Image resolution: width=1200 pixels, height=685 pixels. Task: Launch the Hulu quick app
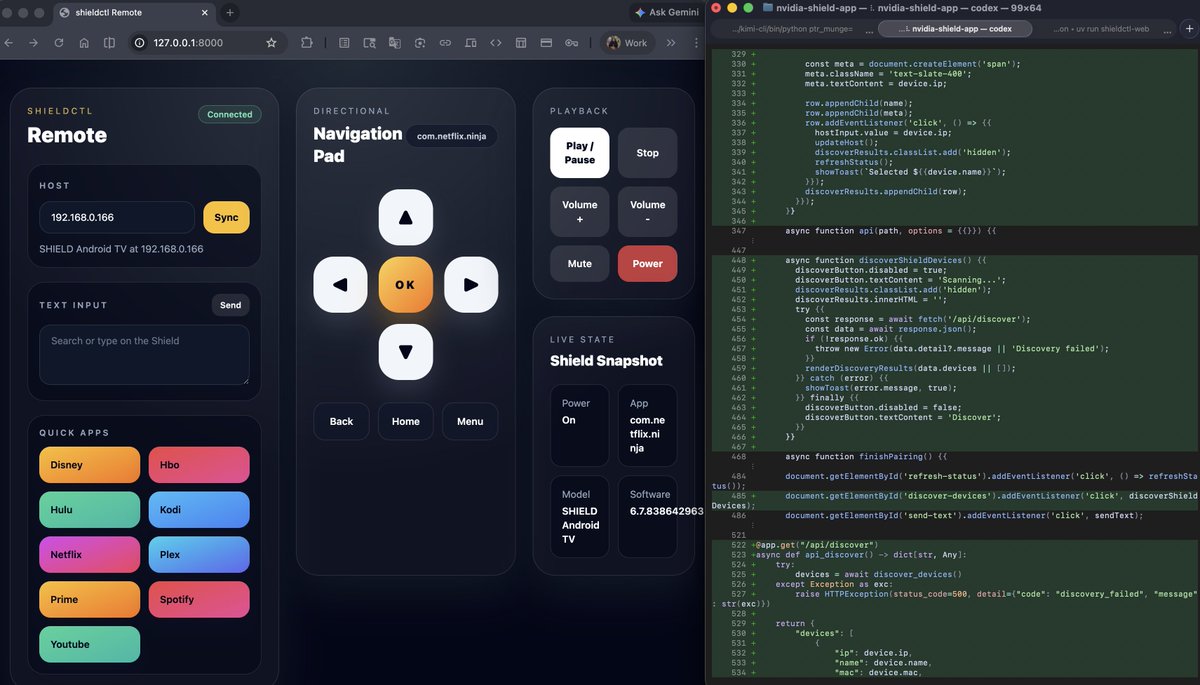[90, 510]
